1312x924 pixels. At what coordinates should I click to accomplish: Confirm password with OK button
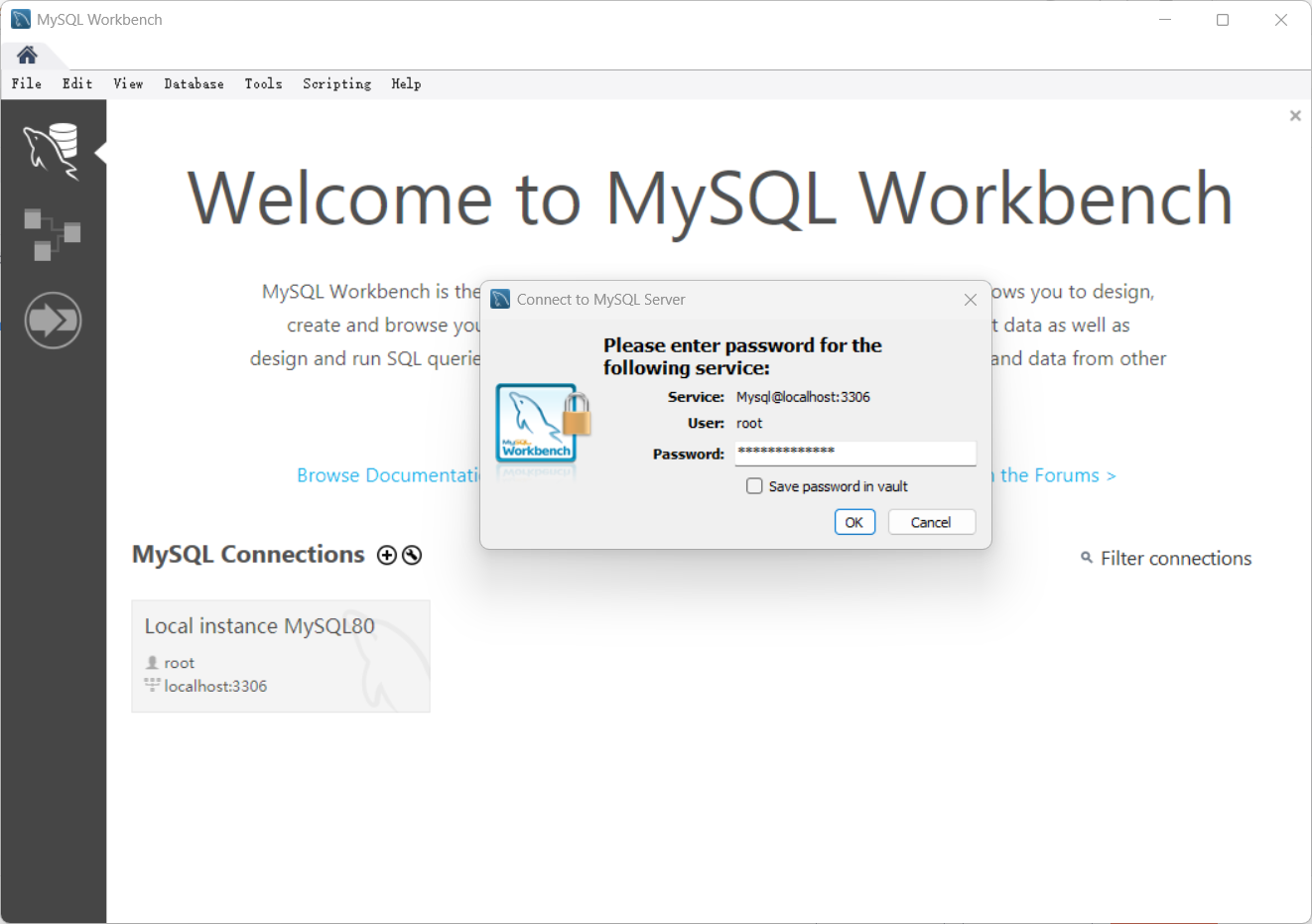pos(854,522)
